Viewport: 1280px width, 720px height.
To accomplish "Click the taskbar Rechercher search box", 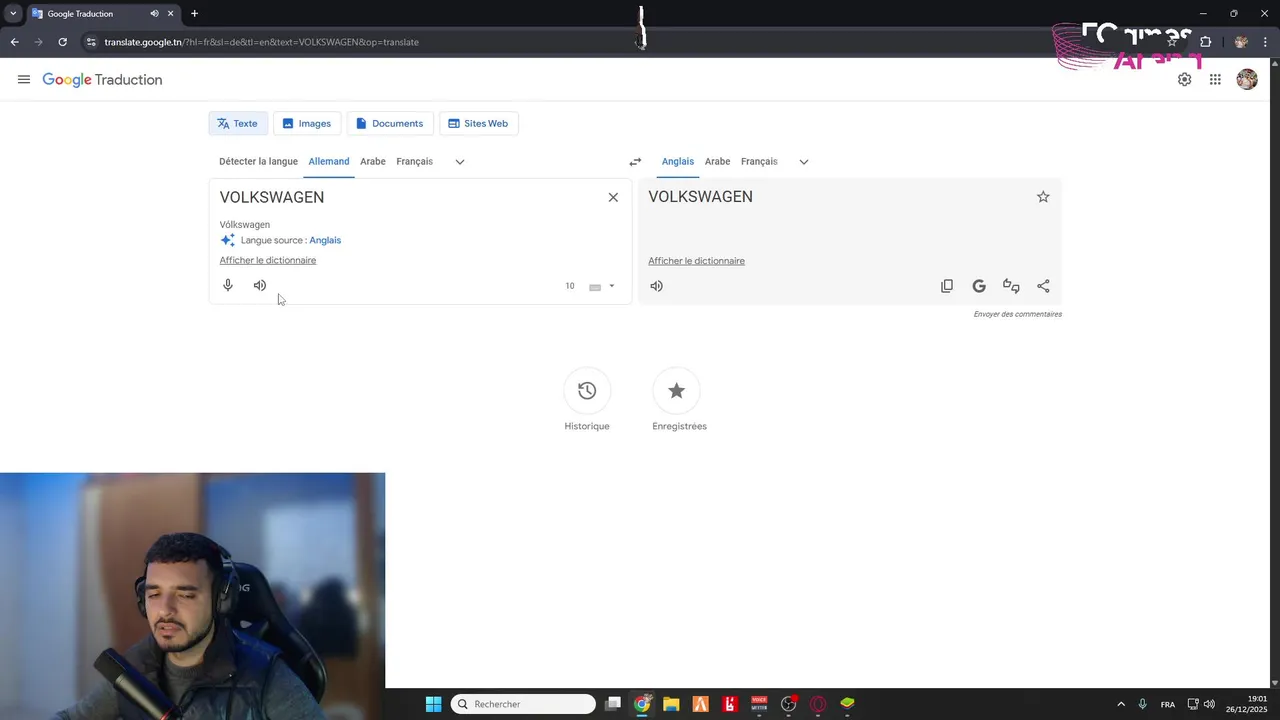I will 523,704.
